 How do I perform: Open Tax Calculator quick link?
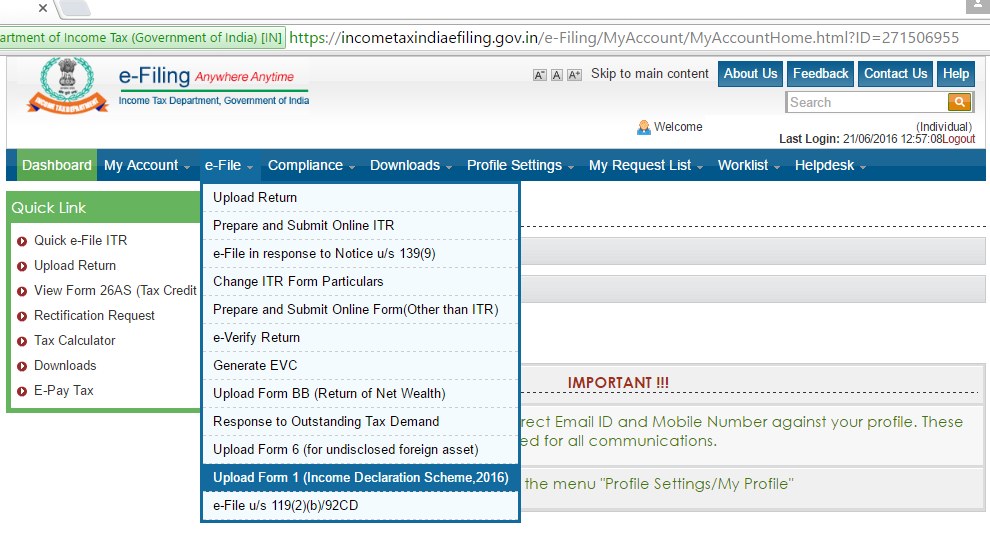coord(75,341)
